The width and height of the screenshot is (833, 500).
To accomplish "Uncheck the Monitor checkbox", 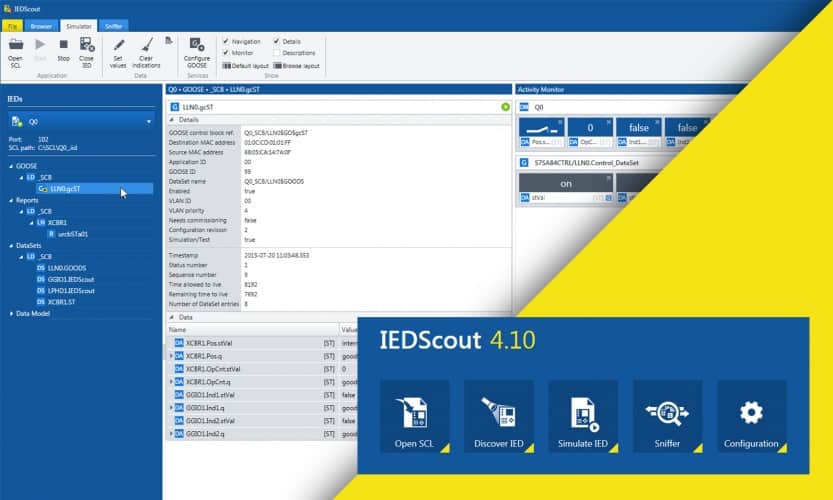I will click(226, 53).
